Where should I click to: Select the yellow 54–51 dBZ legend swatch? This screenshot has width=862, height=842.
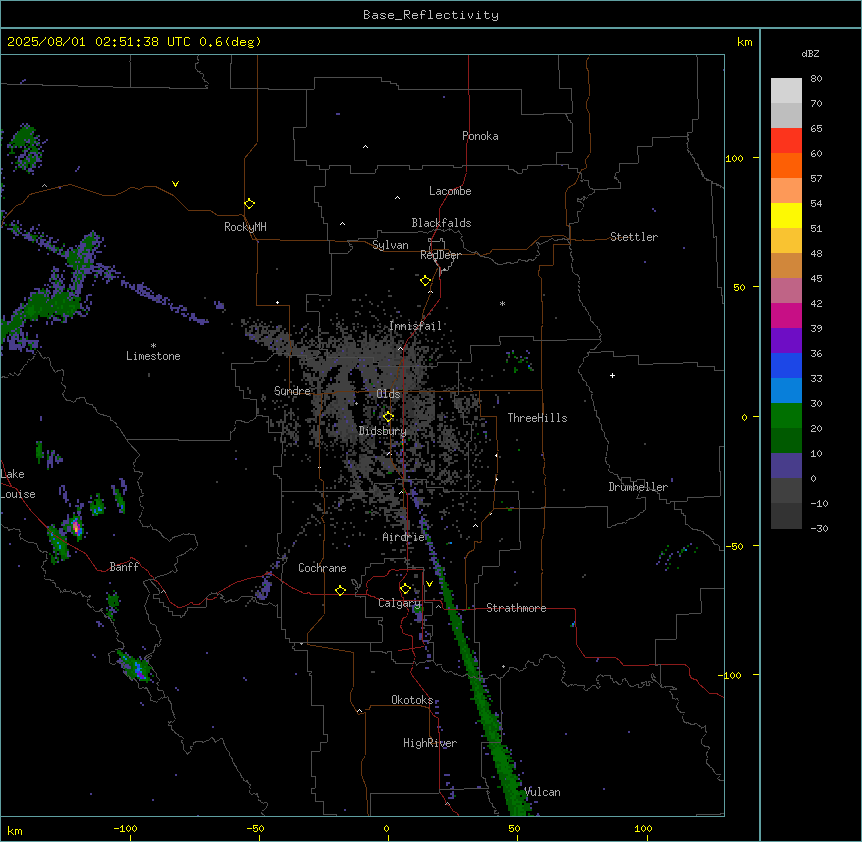click(x=786, y=215)
